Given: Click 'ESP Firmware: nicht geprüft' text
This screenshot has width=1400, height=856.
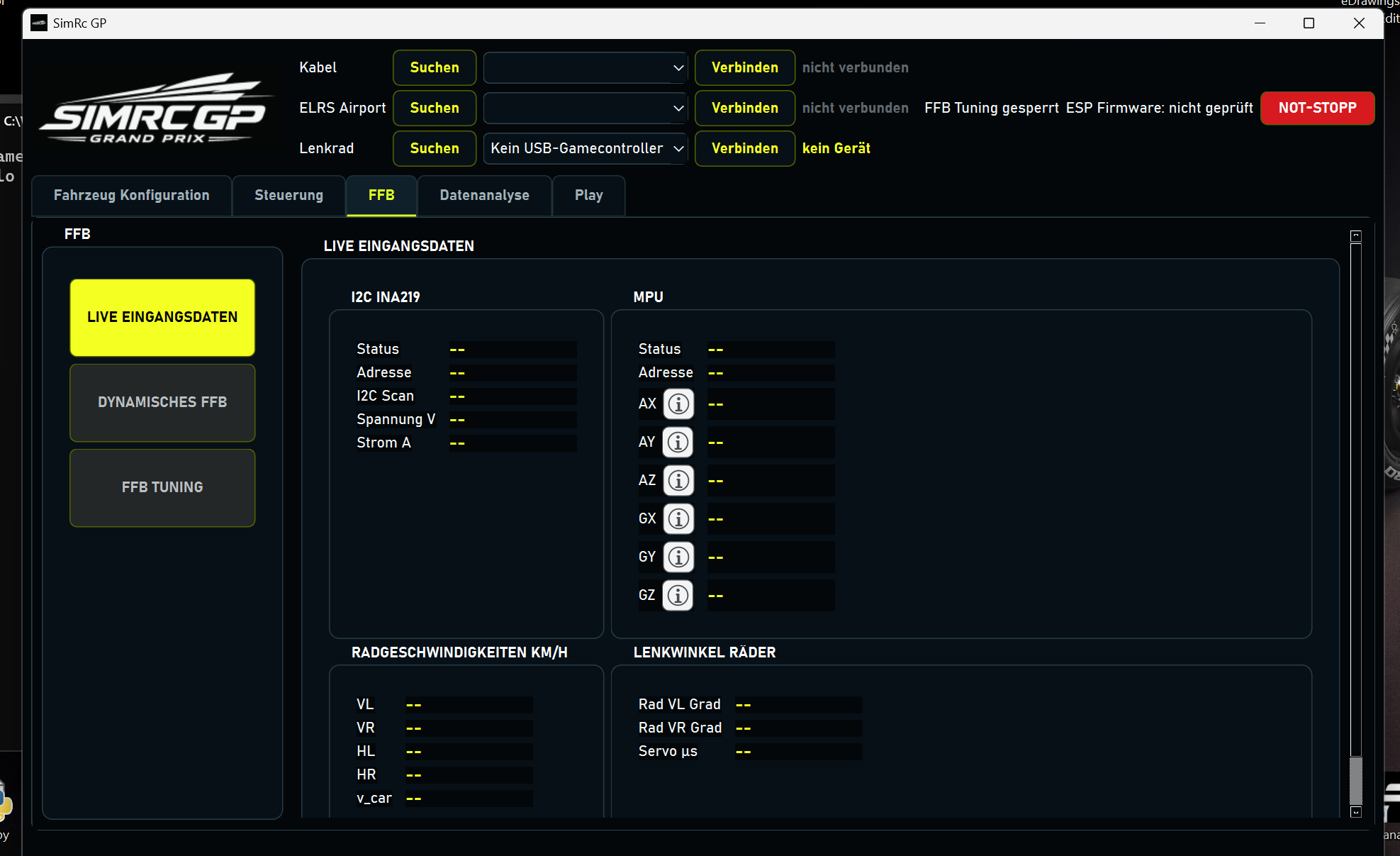Looking at the screenshot, I should pyautogui.click(x=1160, y=108).
